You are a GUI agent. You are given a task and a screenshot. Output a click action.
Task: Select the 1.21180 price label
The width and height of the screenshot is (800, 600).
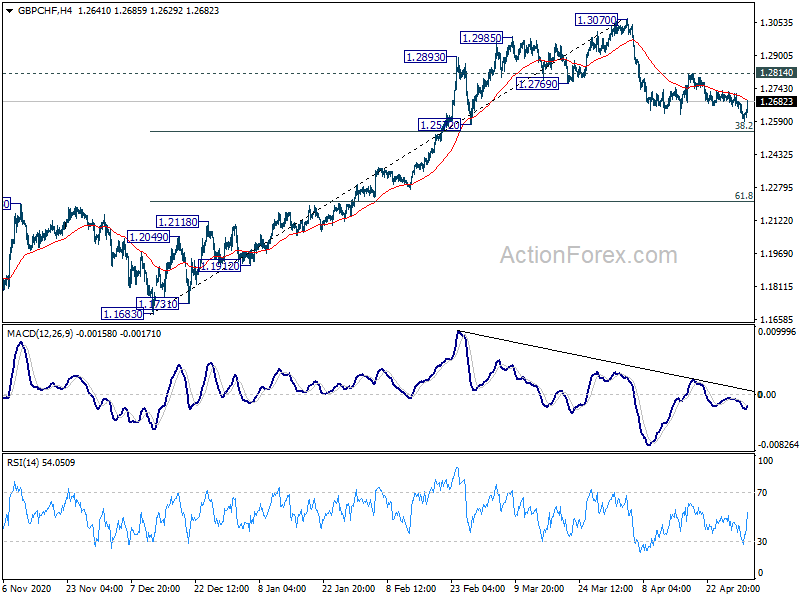(x=177, y=222)
